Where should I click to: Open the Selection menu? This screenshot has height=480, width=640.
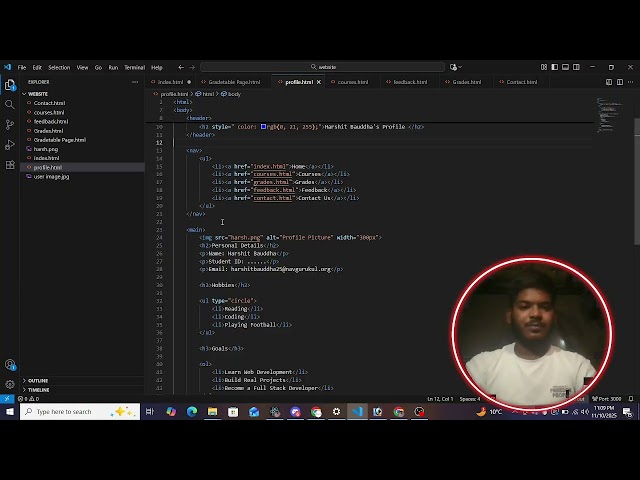59,67
